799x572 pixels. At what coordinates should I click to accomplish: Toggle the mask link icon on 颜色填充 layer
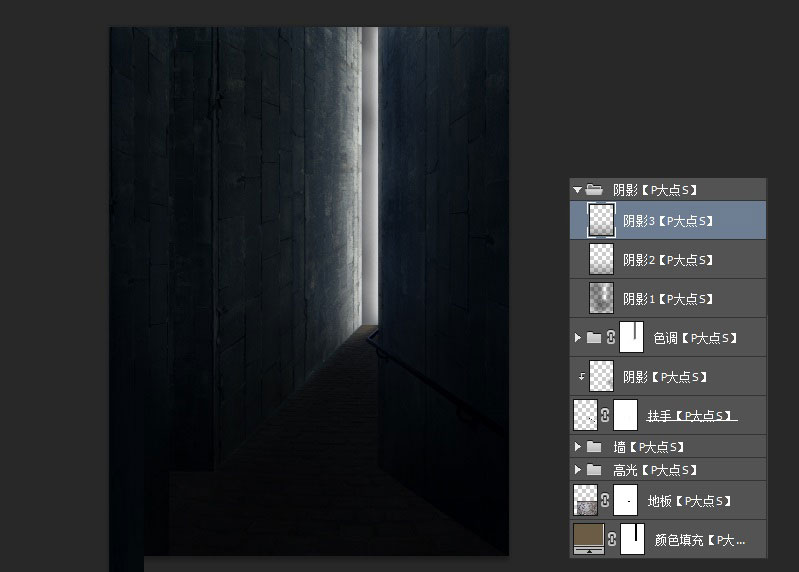click(612, 538)
